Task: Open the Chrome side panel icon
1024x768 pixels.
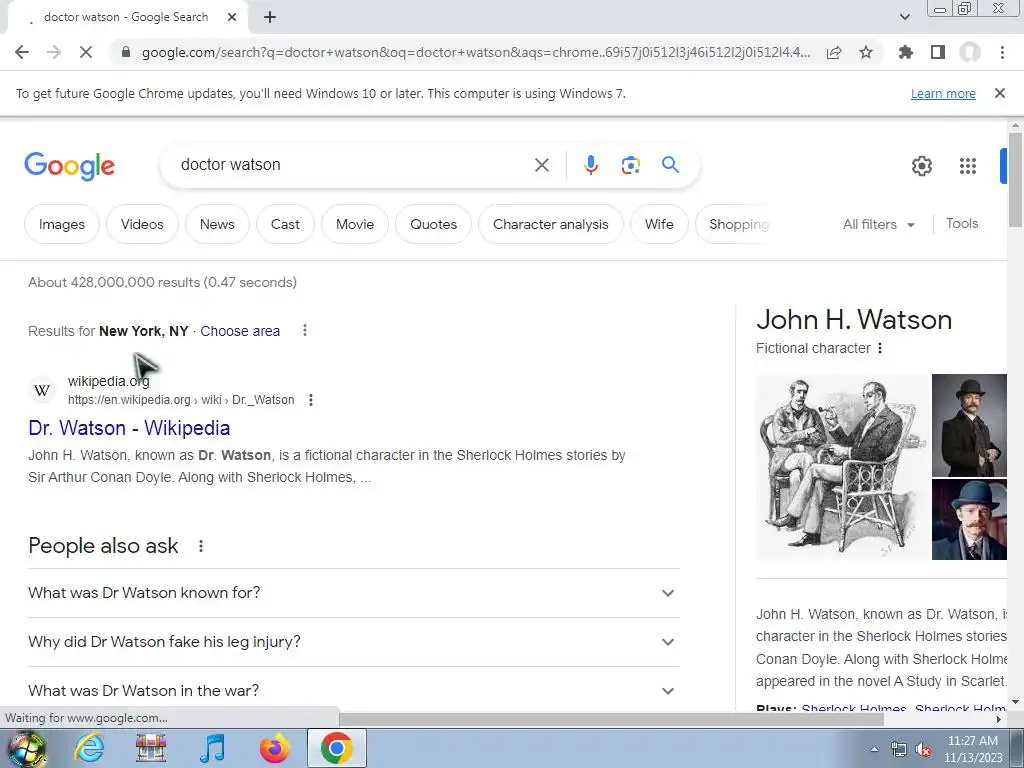Action: pyautogui.click(x=938, y=52)
